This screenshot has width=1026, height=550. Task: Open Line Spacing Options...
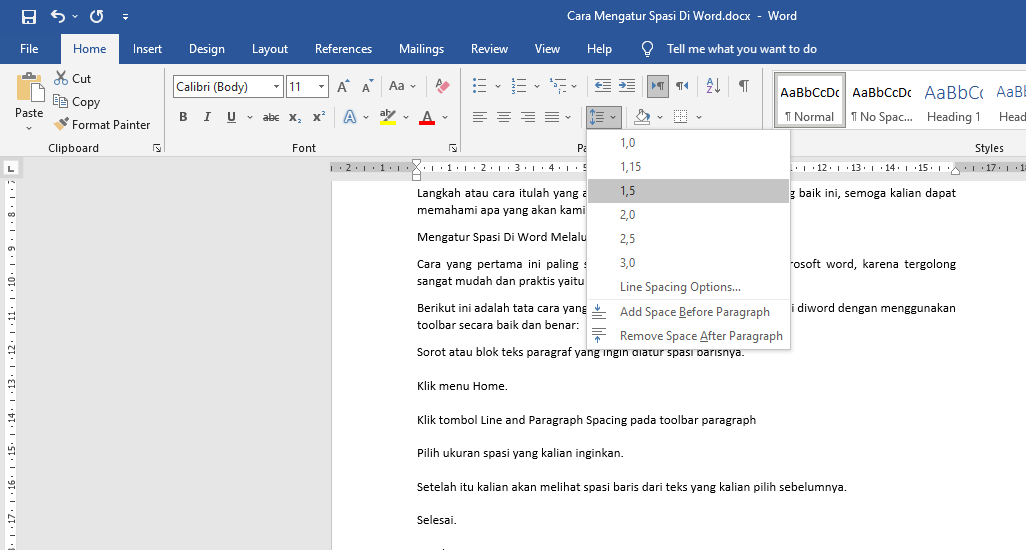pos(688,287)
